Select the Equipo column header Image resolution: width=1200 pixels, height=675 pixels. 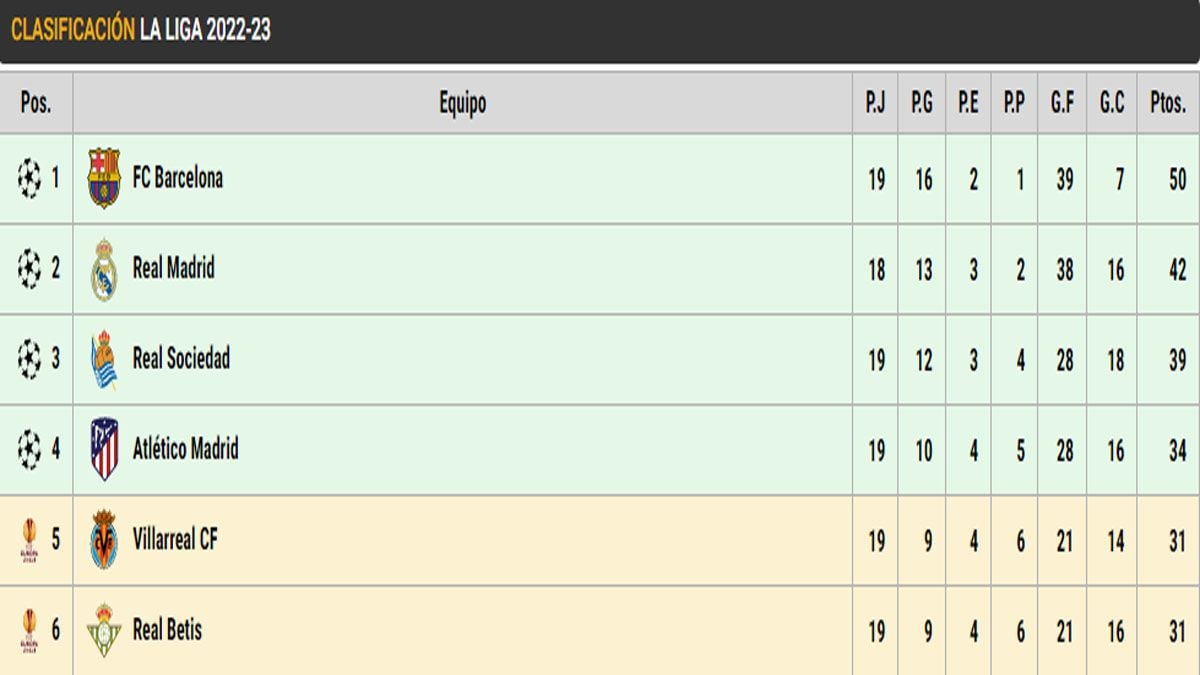pos(462,102)
